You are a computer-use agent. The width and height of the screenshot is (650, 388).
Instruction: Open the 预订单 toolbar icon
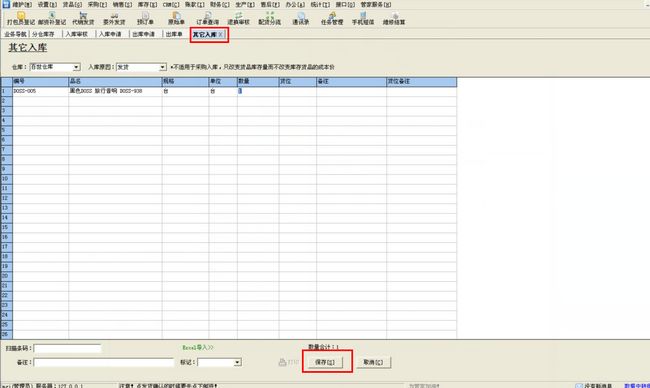coord(145,19)
